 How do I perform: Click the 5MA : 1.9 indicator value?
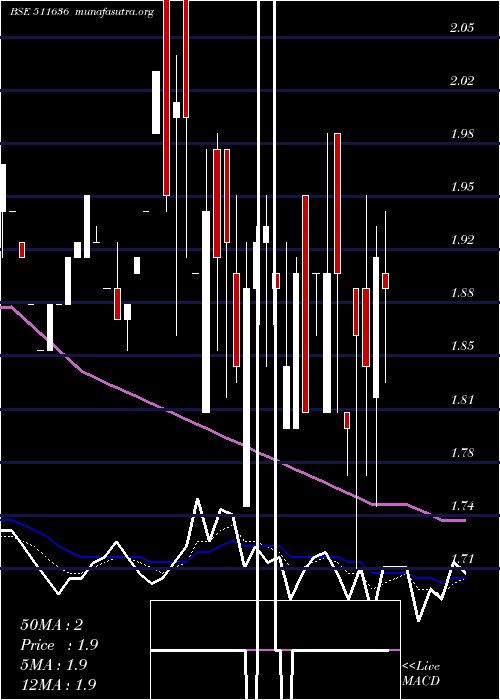pyautogui.click(x=54, y=665)
